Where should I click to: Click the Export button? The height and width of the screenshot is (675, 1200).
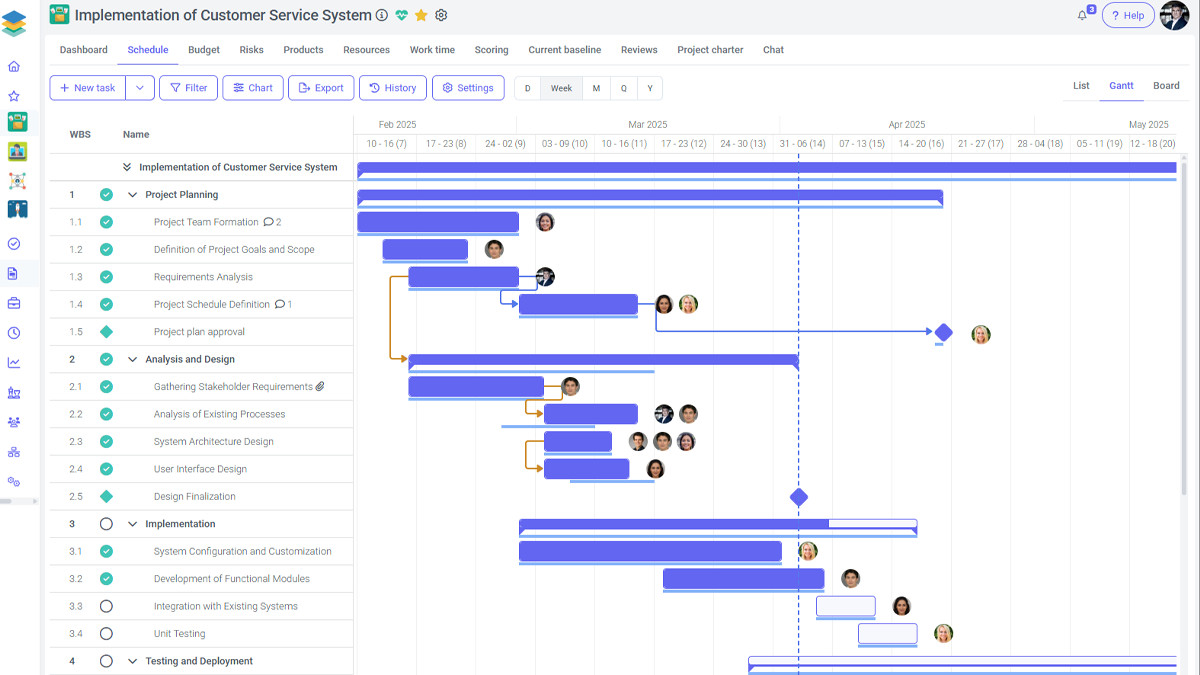tap(321, 88)
